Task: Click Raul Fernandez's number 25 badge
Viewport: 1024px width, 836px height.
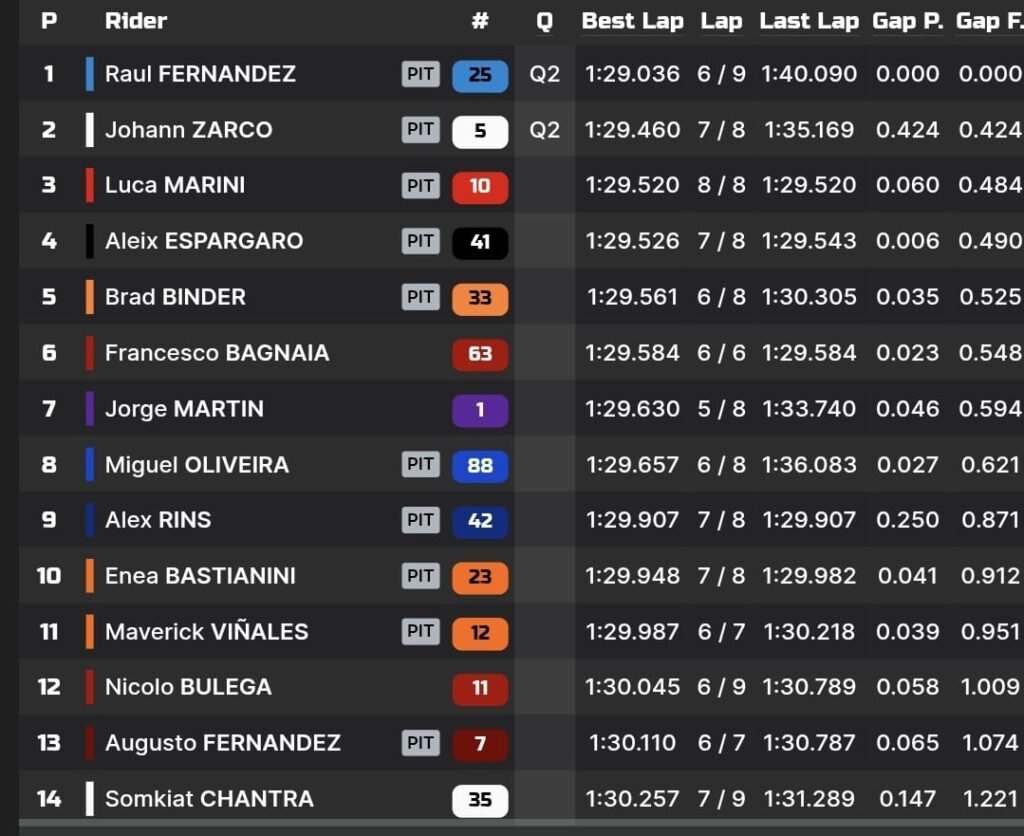Action: click(480, 75)
